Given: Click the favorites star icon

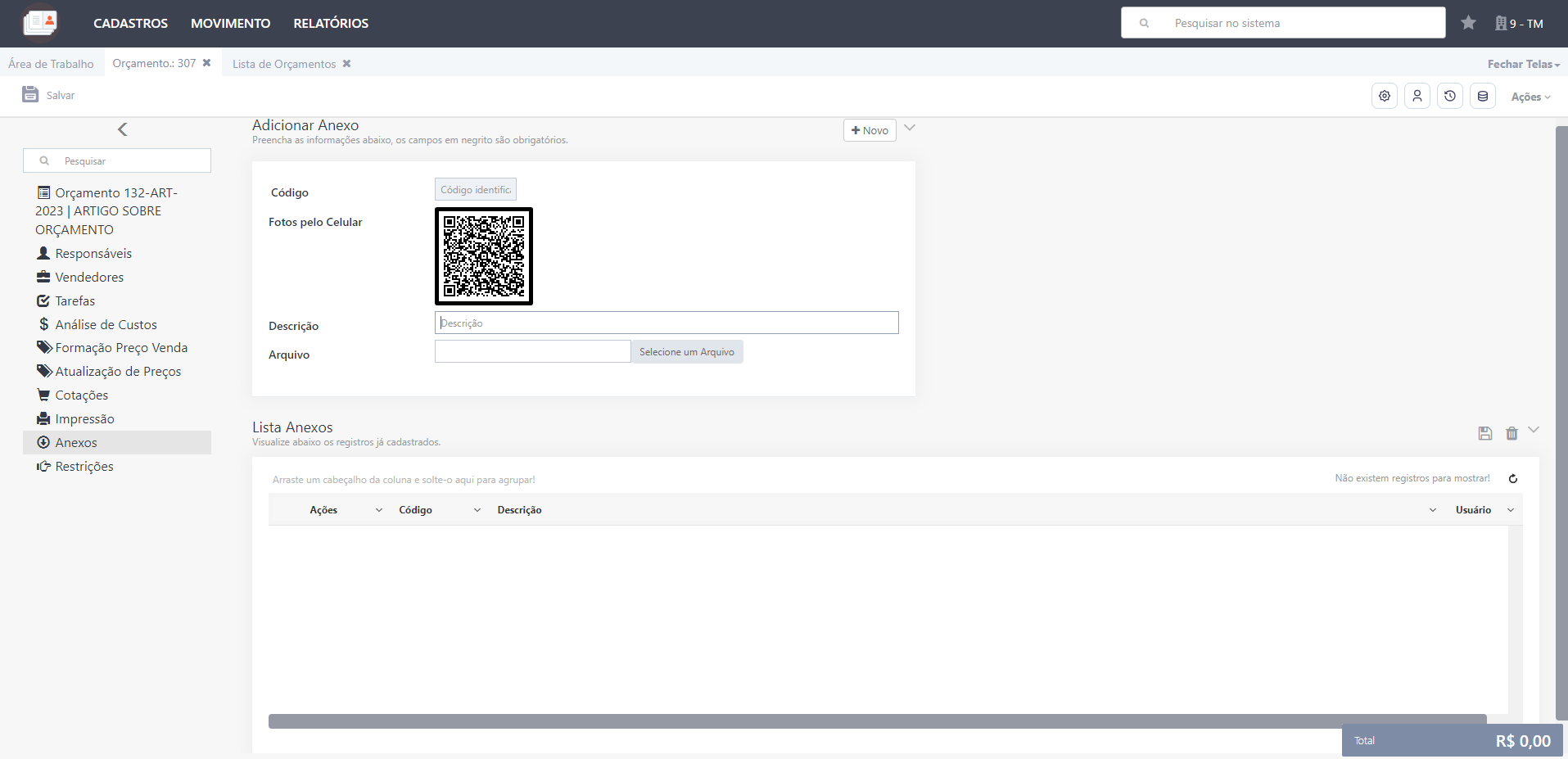Looking at the screenshot, I should point(1468,23).
